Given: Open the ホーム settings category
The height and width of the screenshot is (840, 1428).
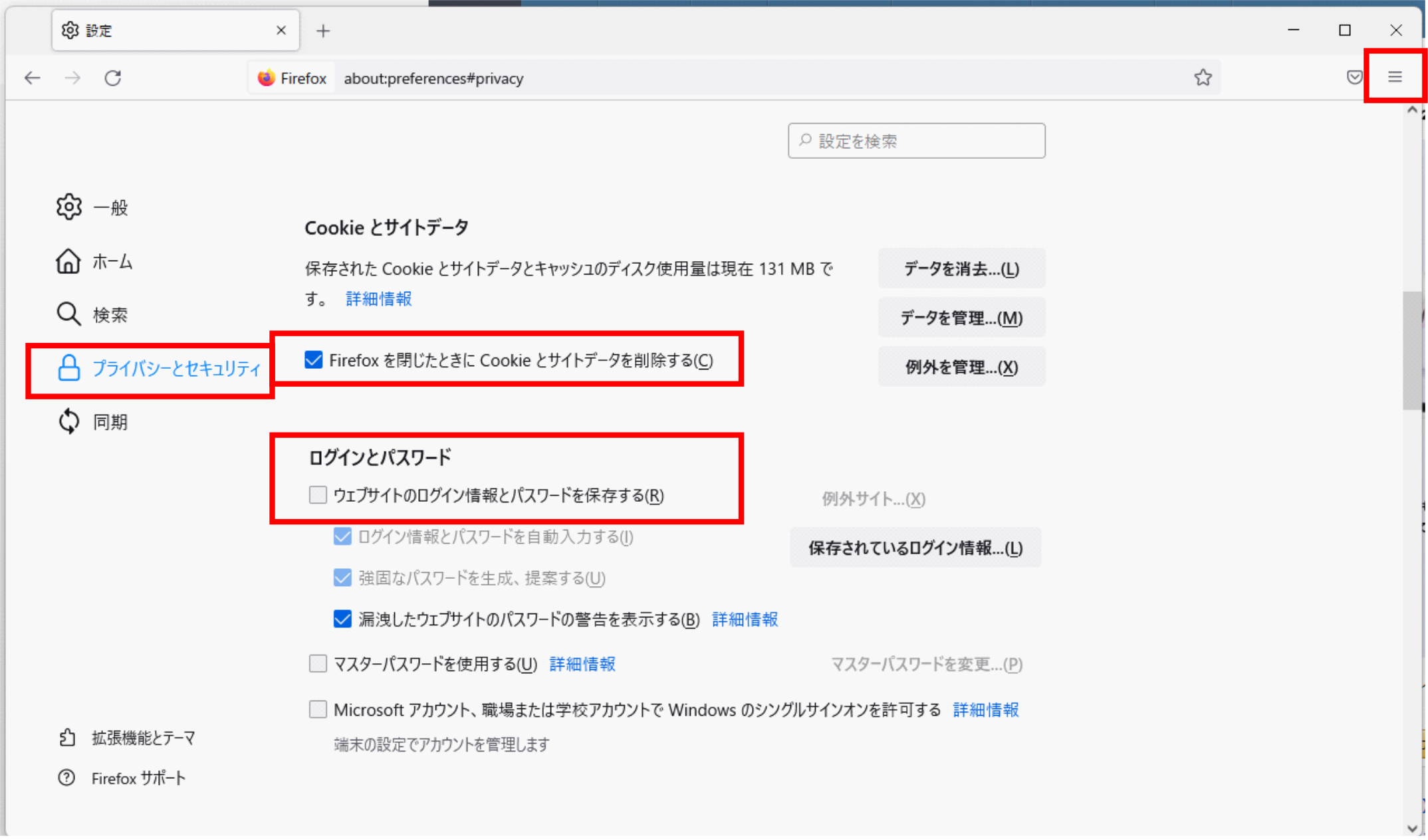Looking at the screenshot, I should pyautogui.click(x=94, y=261).
